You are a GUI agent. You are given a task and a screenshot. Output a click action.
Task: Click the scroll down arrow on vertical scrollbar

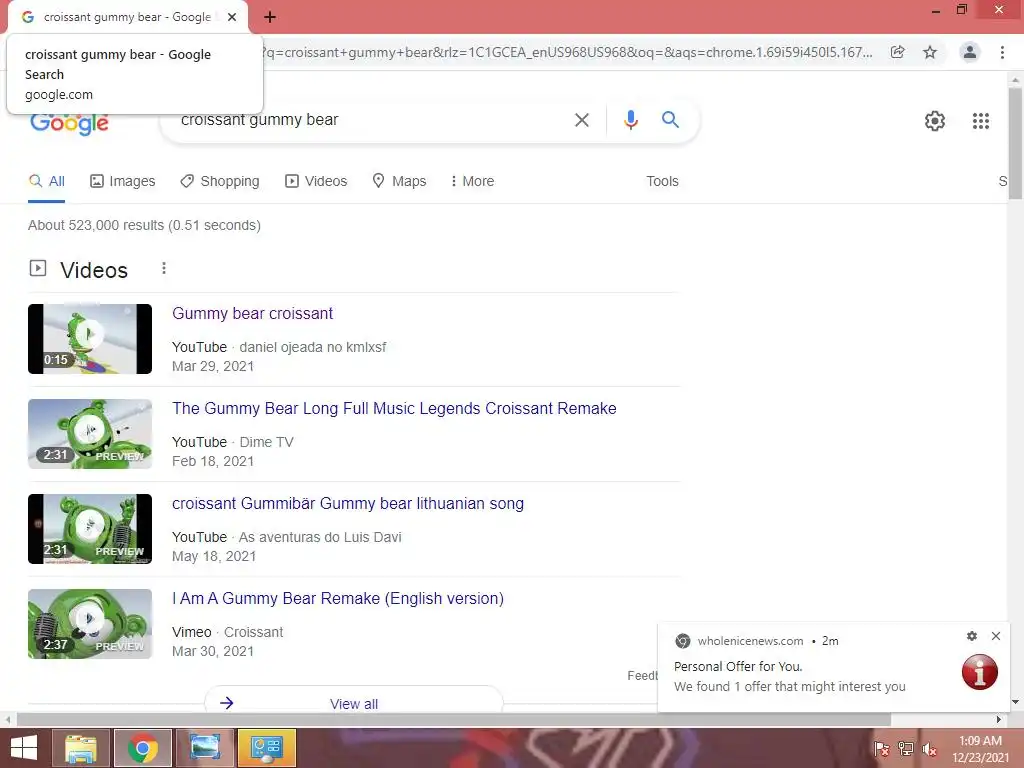click(x=1016, y=702)
